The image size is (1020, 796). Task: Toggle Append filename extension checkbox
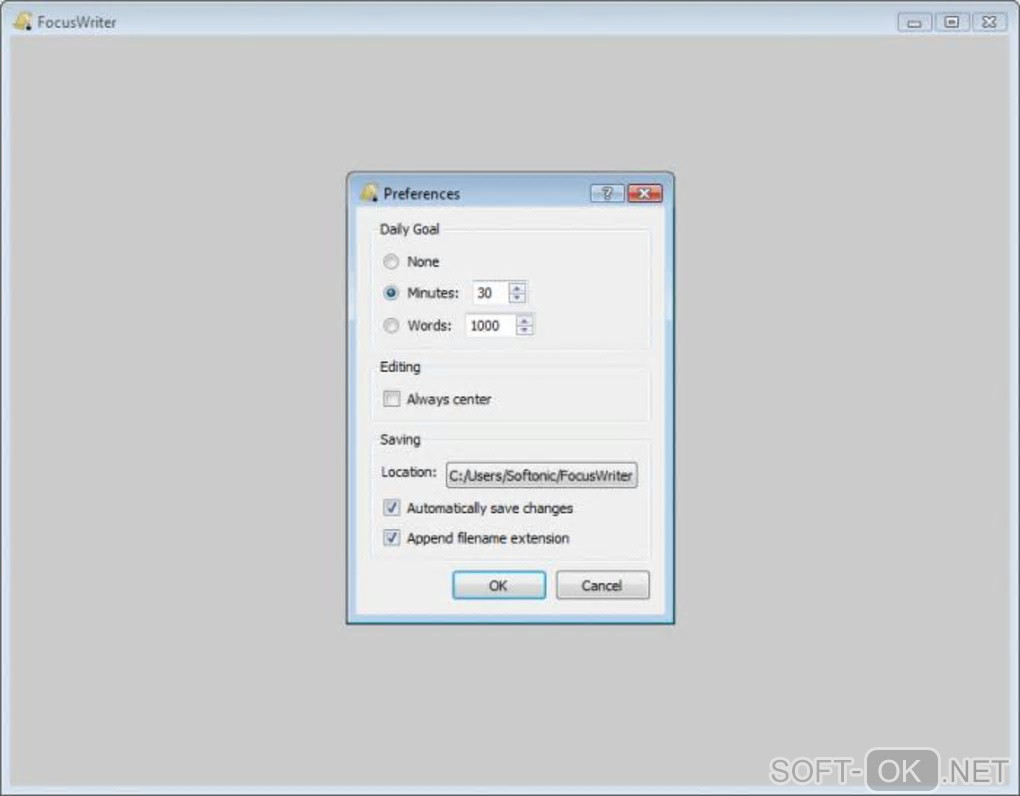point(392,538)
